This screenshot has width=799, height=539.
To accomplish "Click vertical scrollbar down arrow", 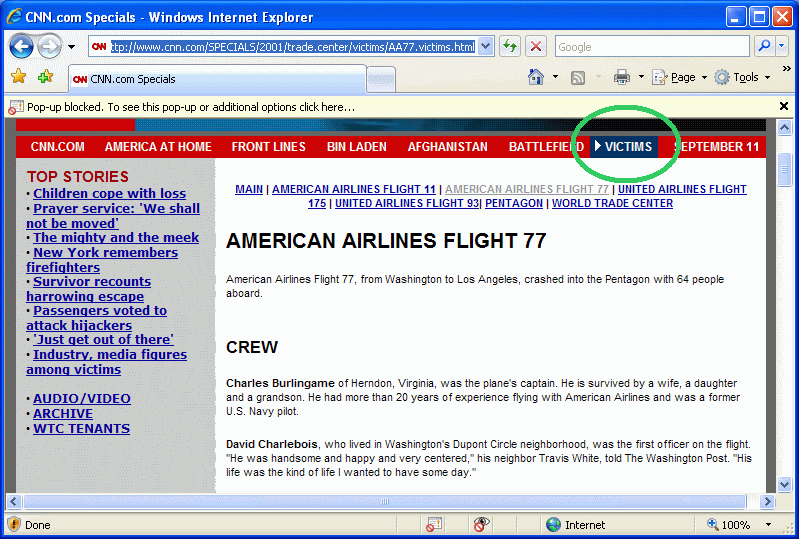I will pos(784,484).
